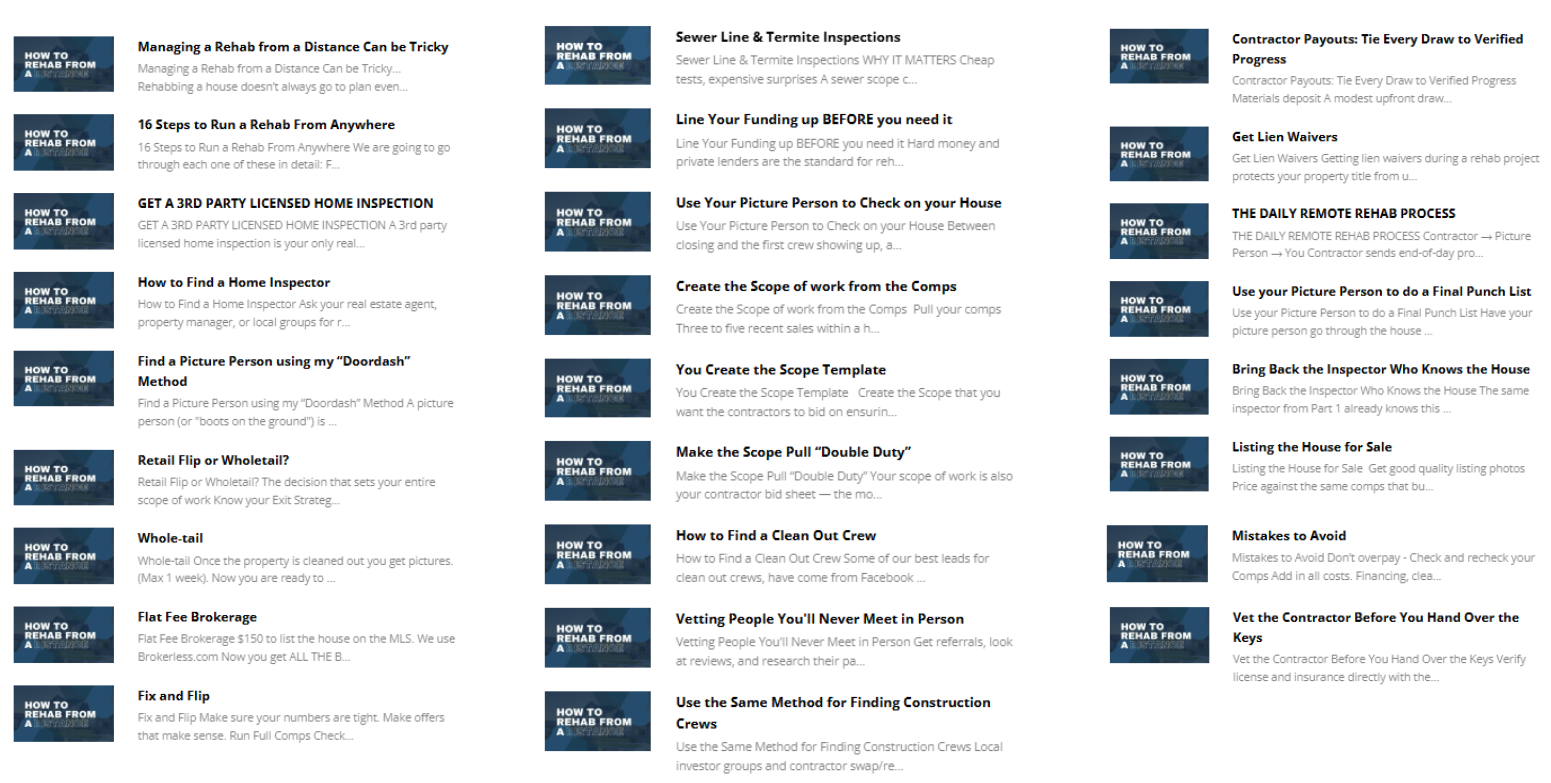This screenshot has height=783, width=1551.
Task: Open "Vet the Contractor Before You Hand Over the Keys"
Action: [x=1375, y=628]
